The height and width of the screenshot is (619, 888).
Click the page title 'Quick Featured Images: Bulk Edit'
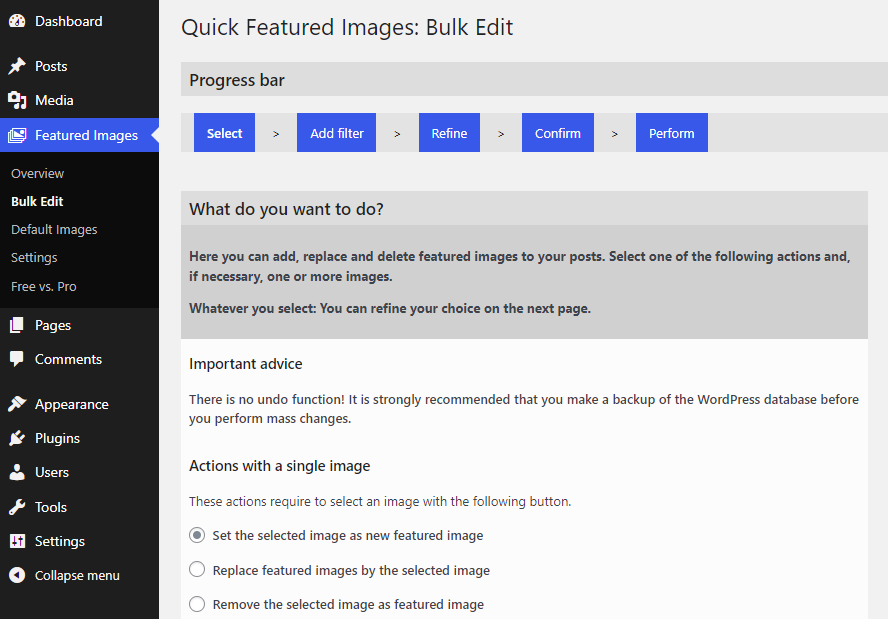pyautogui.click(x=347, y=27)
